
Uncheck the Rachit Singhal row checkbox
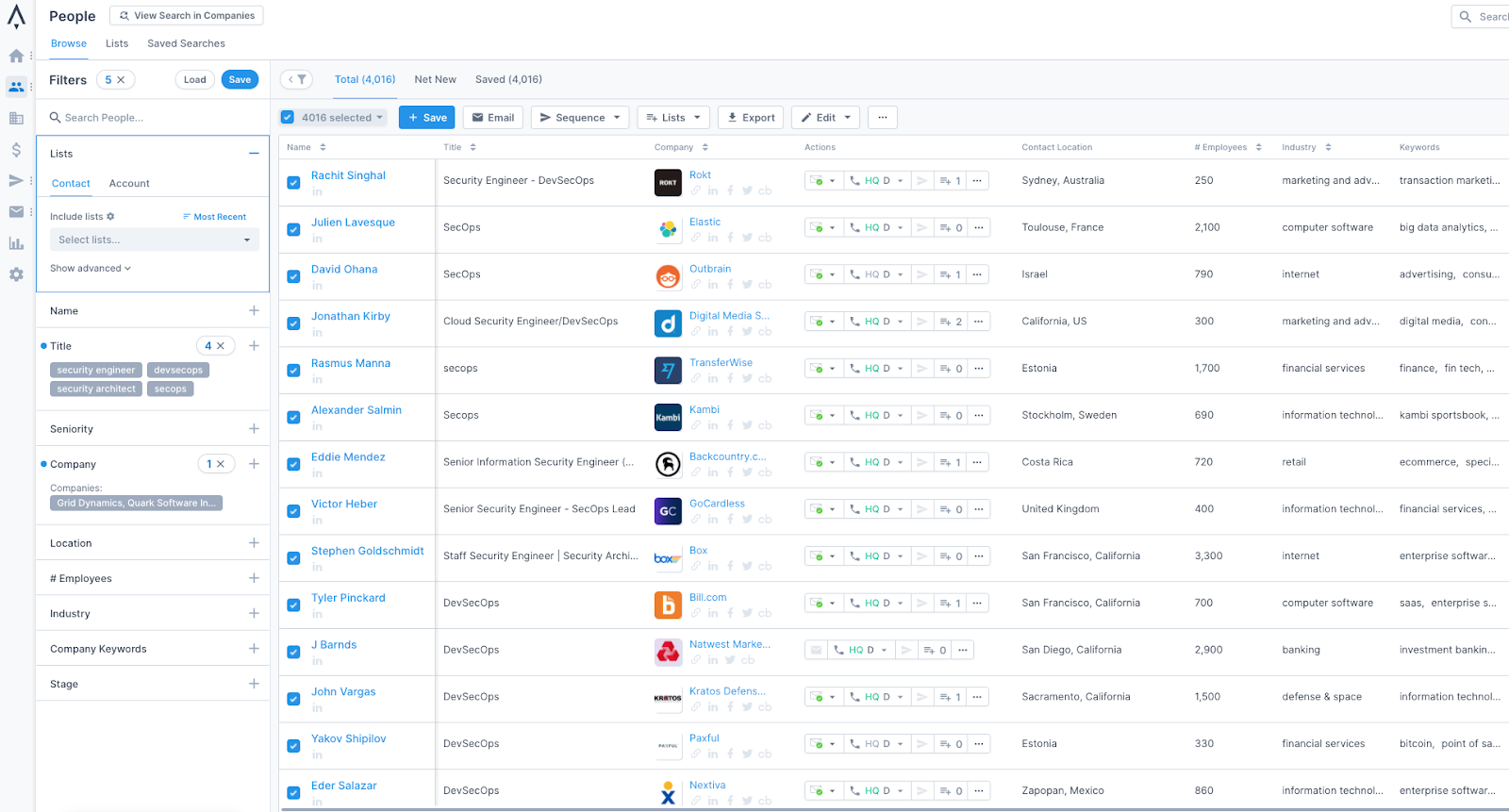[293, 182]
